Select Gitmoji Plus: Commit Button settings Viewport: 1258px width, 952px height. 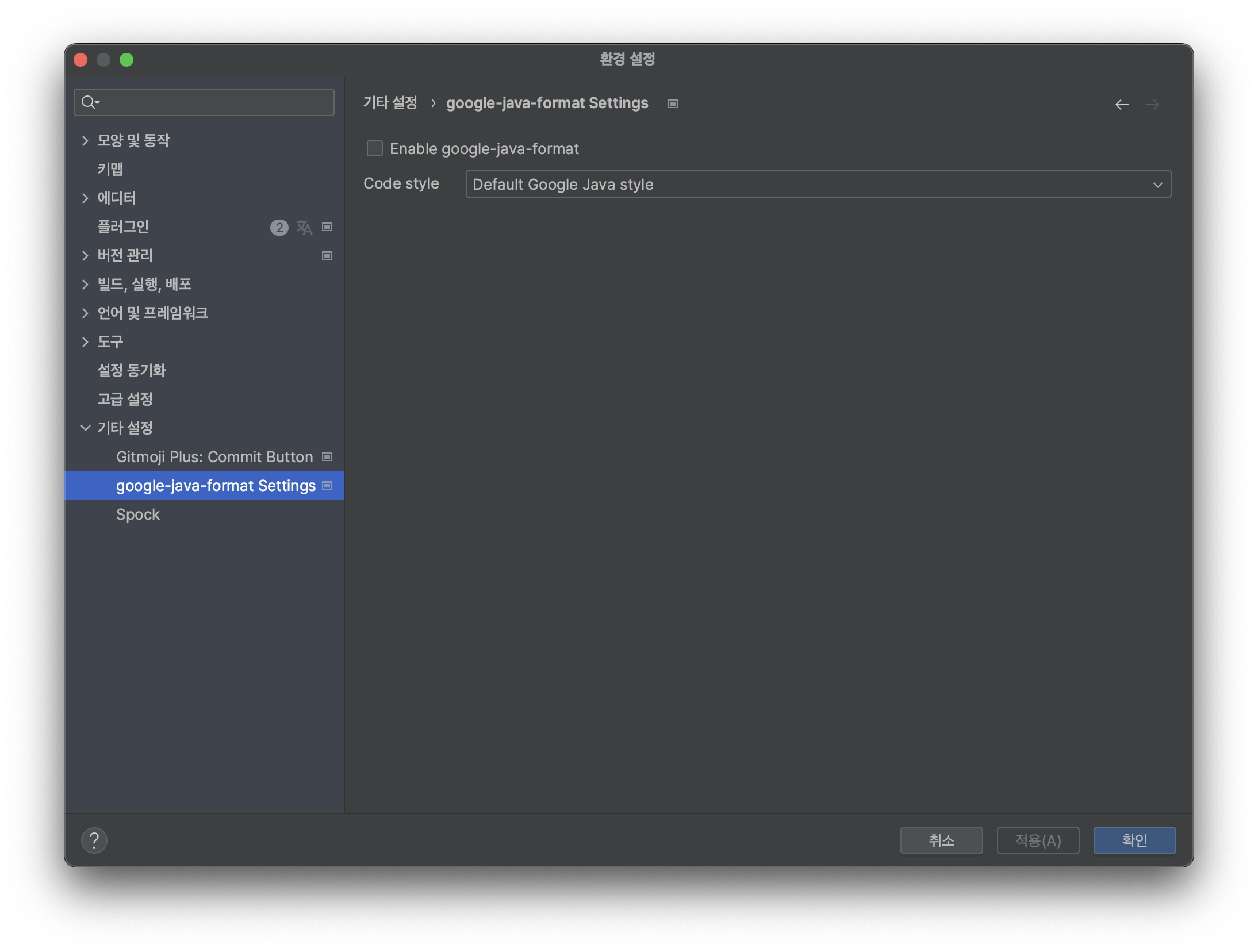[214, 457]
